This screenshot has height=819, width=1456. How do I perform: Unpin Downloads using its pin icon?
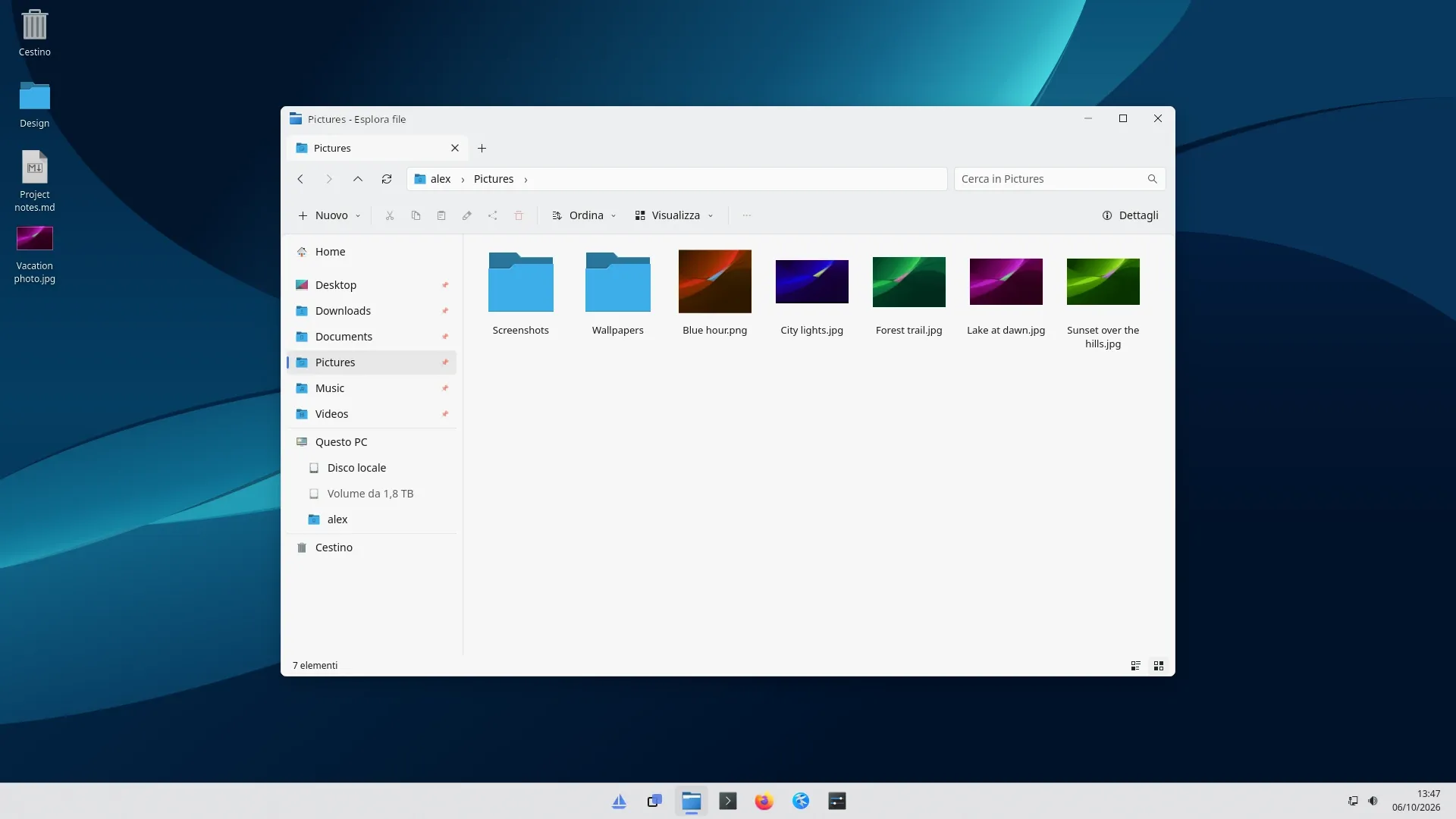(445, 311)
